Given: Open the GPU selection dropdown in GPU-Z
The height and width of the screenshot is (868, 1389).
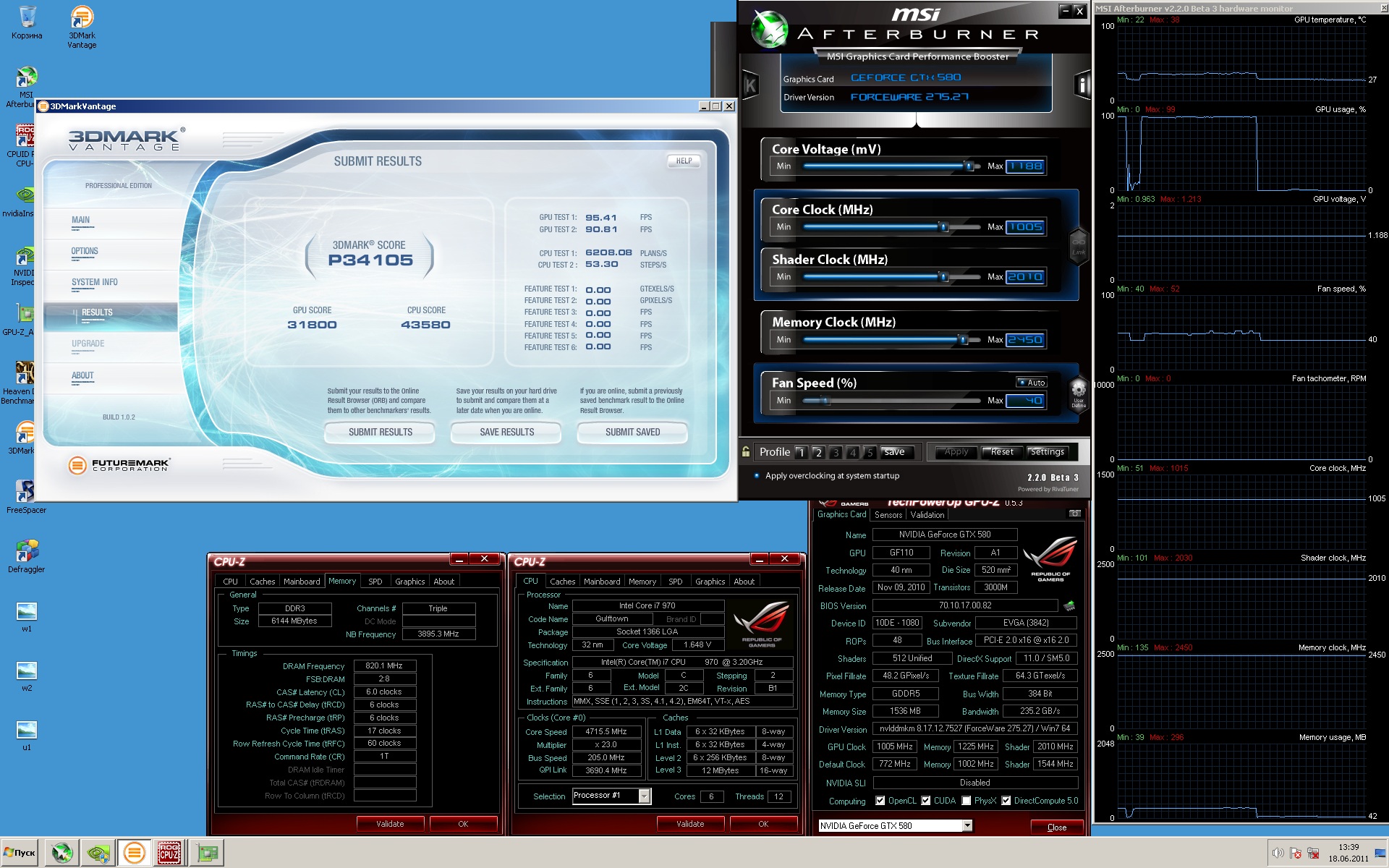Looking at the screenshot, I should point(967,825).
